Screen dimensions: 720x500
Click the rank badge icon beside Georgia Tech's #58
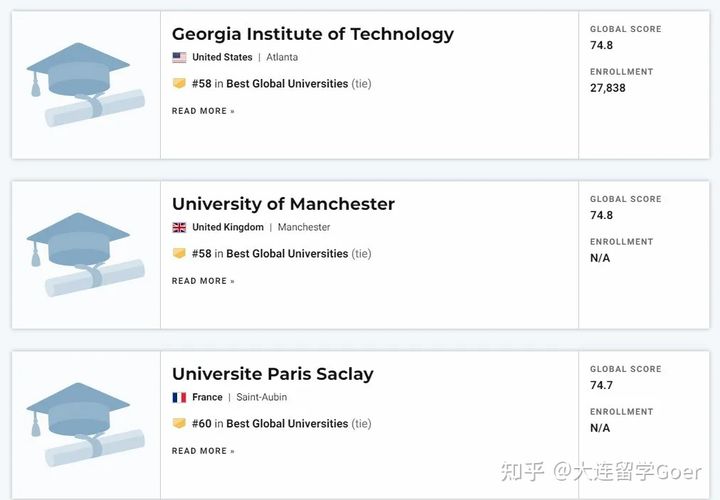click(179, 84)
